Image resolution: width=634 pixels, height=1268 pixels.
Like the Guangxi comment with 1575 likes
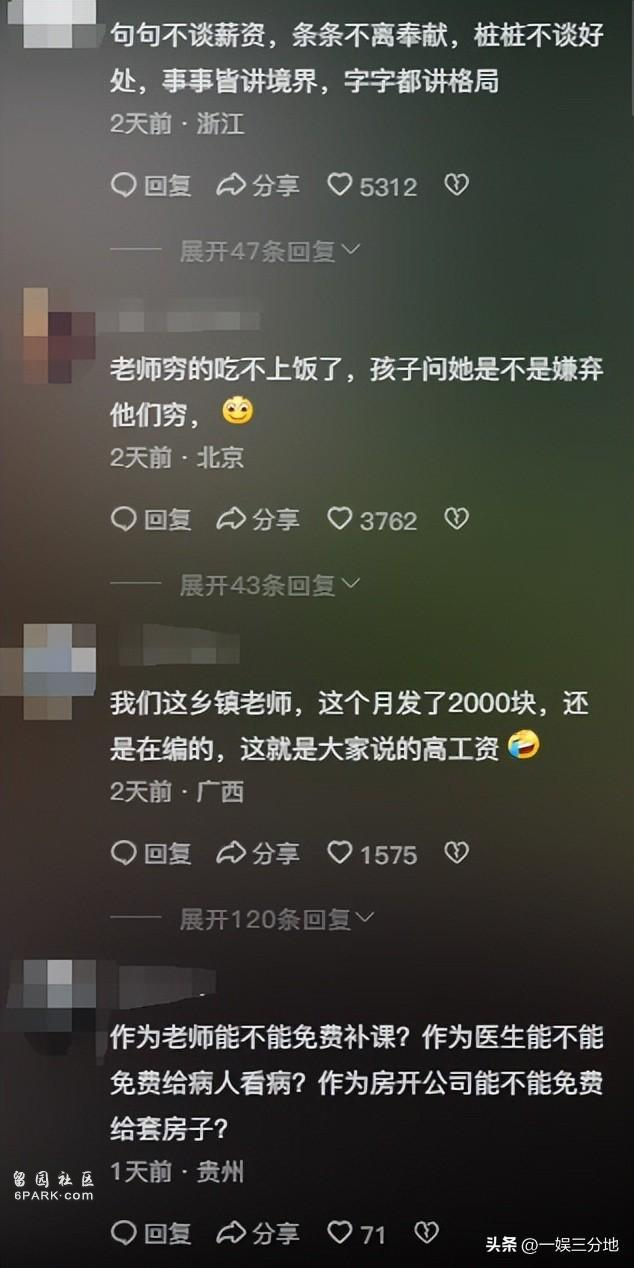[x=372, y=853]
